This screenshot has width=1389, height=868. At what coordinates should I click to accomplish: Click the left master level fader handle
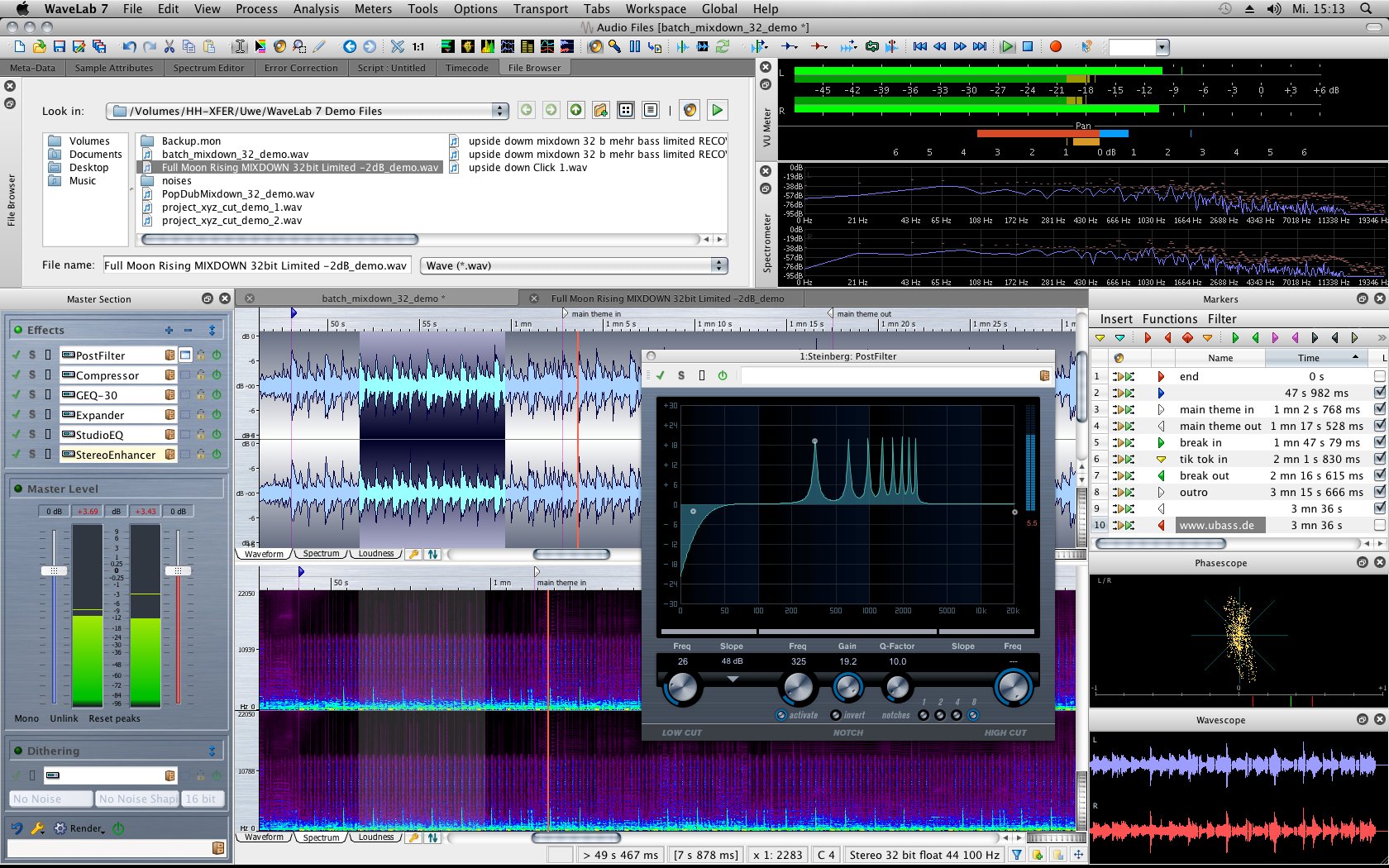[54, 570]
